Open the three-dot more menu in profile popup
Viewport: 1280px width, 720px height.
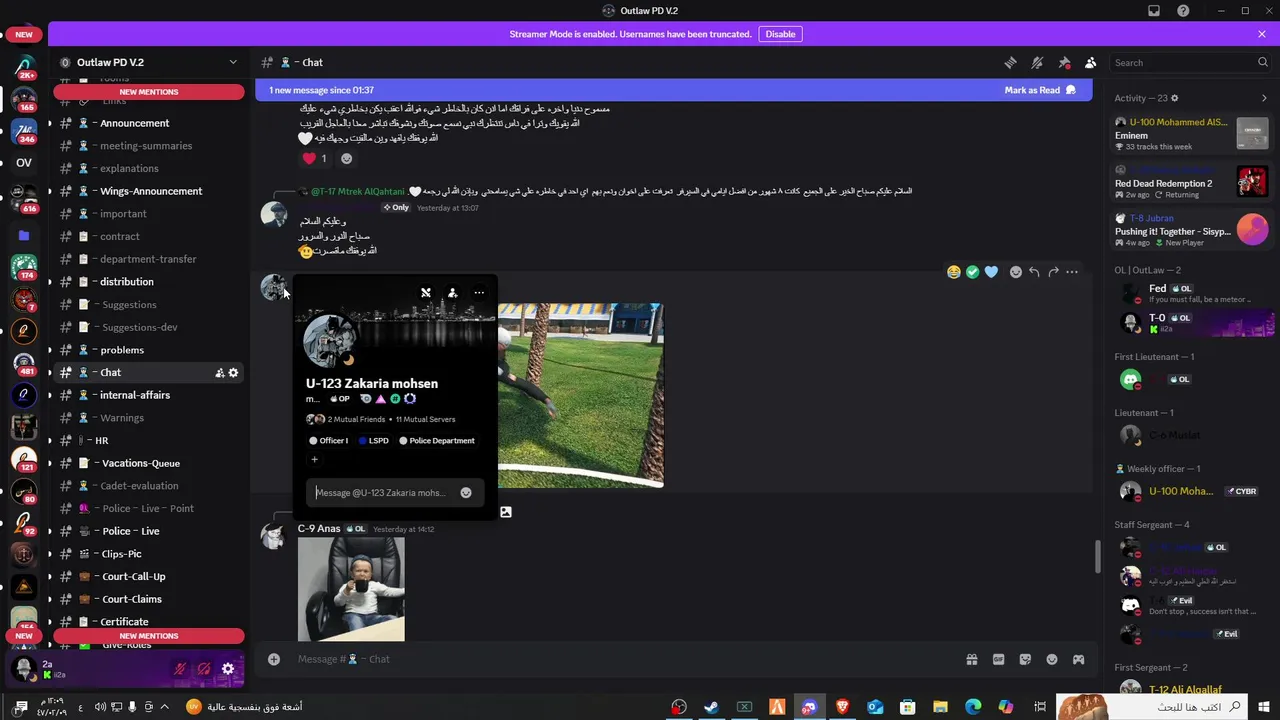(x=479, y=293)
